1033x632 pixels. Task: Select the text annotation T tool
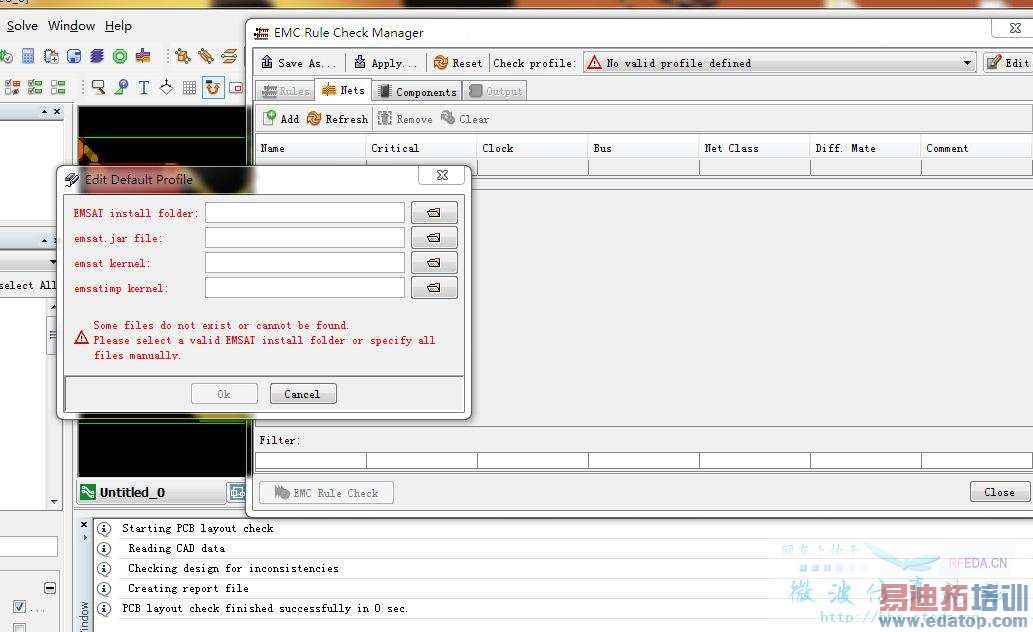click(x=144, y=87)
